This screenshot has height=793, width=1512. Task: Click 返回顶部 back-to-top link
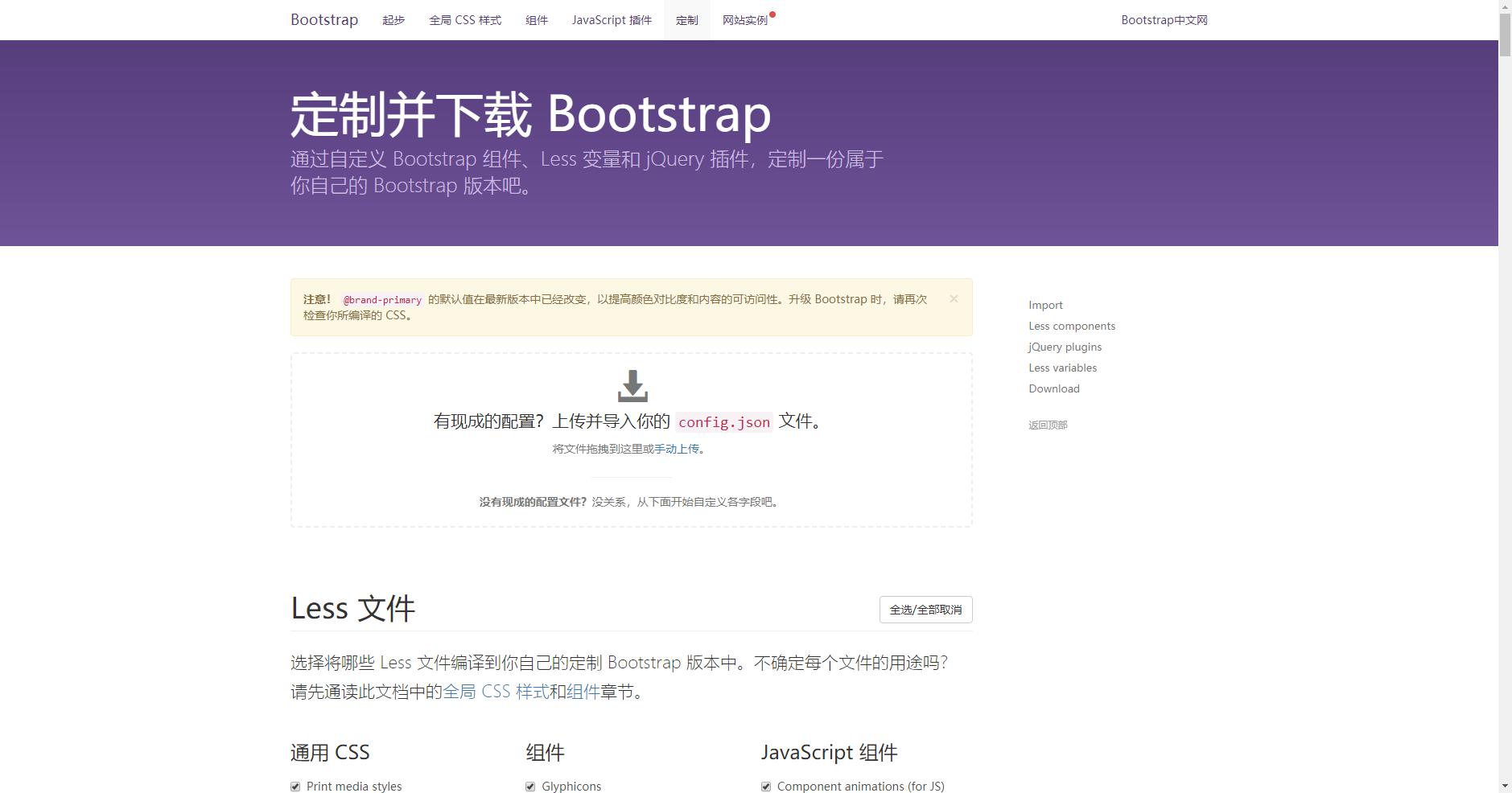(1048, 425)
